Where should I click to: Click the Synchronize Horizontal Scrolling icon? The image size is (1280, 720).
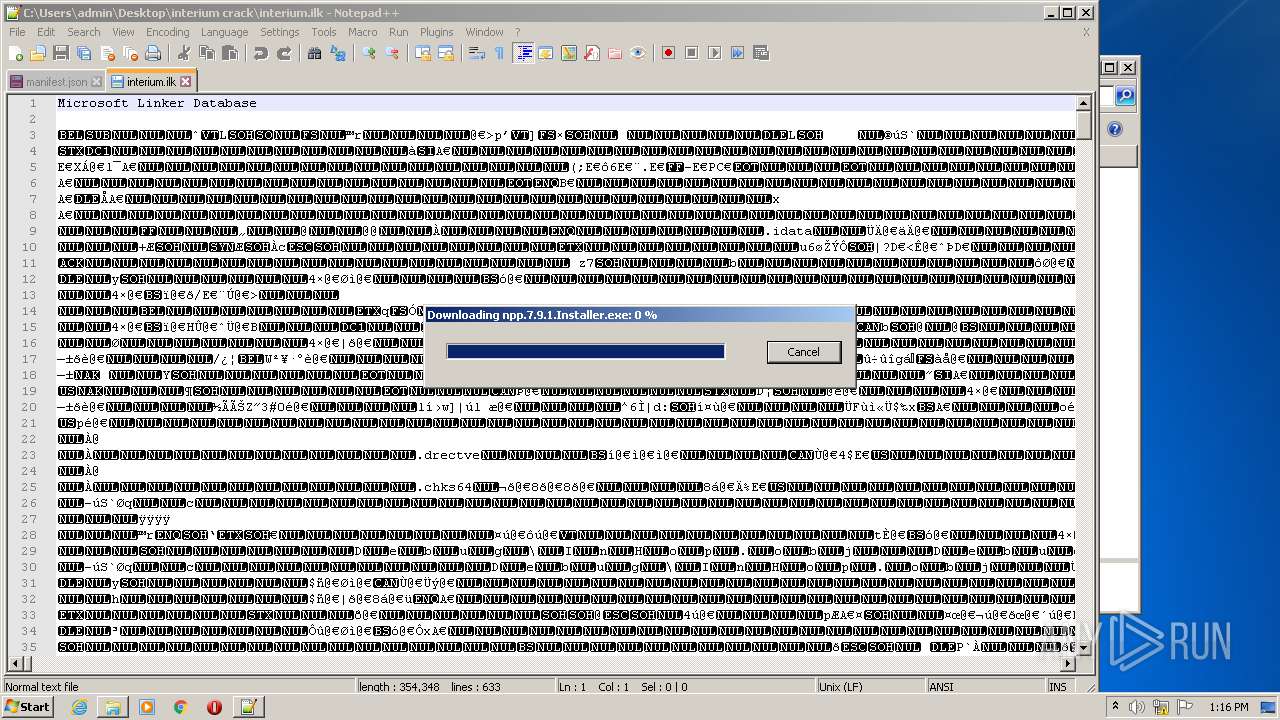point(445,53)
